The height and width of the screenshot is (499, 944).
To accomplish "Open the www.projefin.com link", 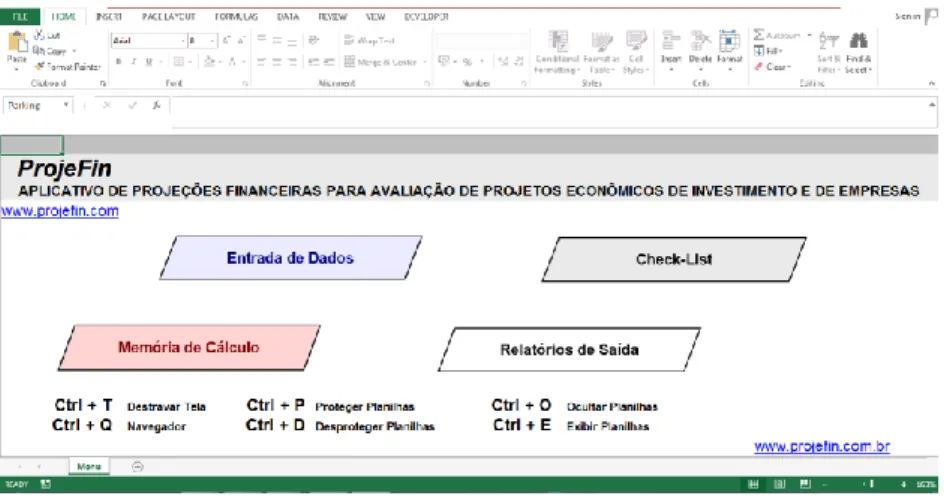I will [x=60, y=211].
